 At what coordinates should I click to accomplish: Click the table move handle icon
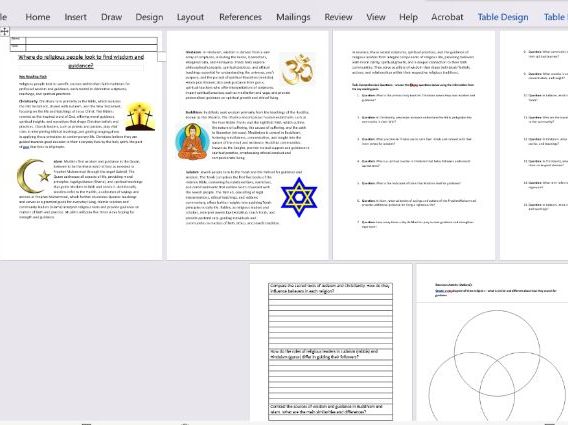pyautogui.click(x=4, y=32)
